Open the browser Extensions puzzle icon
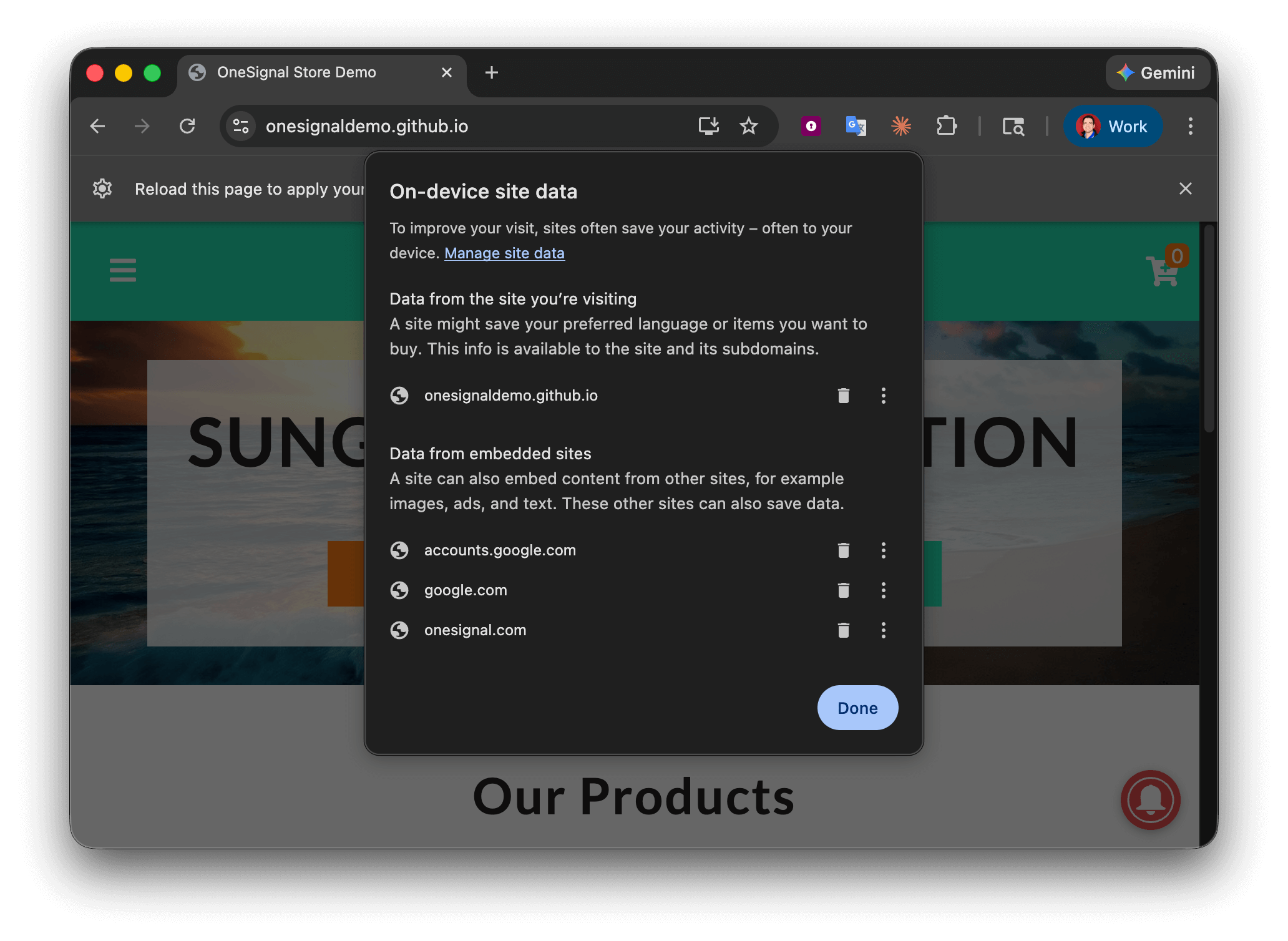Screen dimensions: 1288x941 pos(947,126)
